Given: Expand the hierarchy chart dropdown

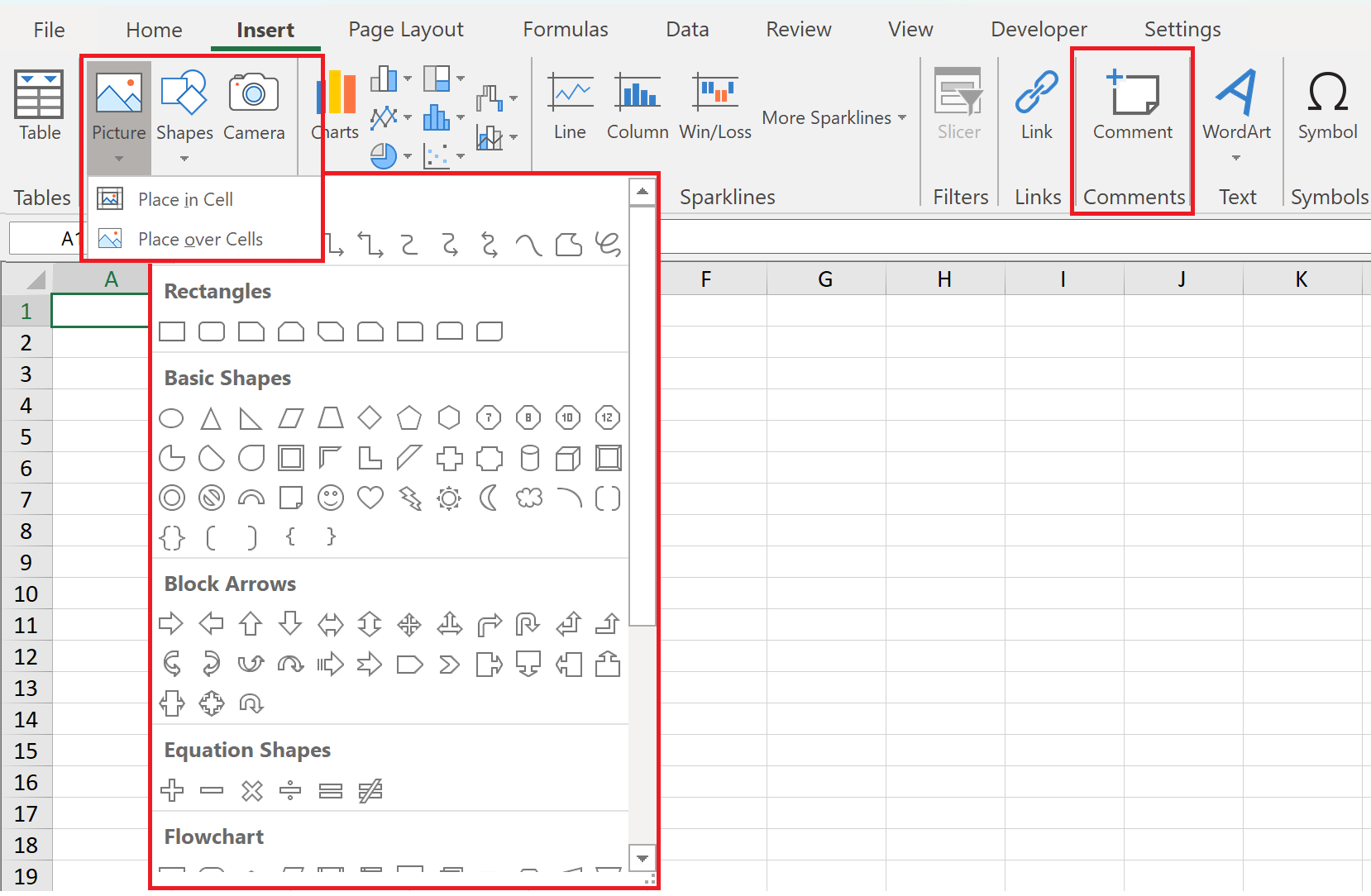Looking at the screenshot, I should (x=461, y=79).
